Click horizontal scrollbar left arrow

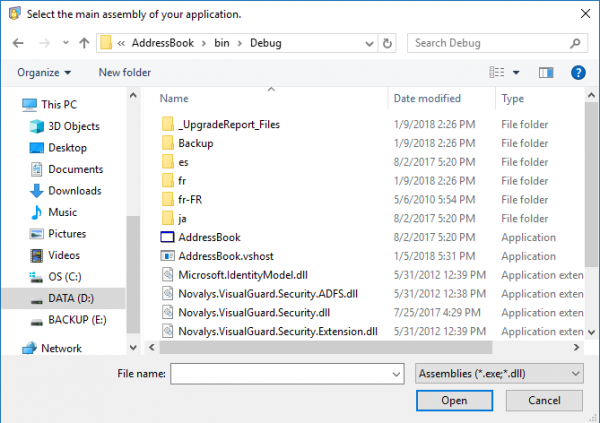tap(152, 347)
